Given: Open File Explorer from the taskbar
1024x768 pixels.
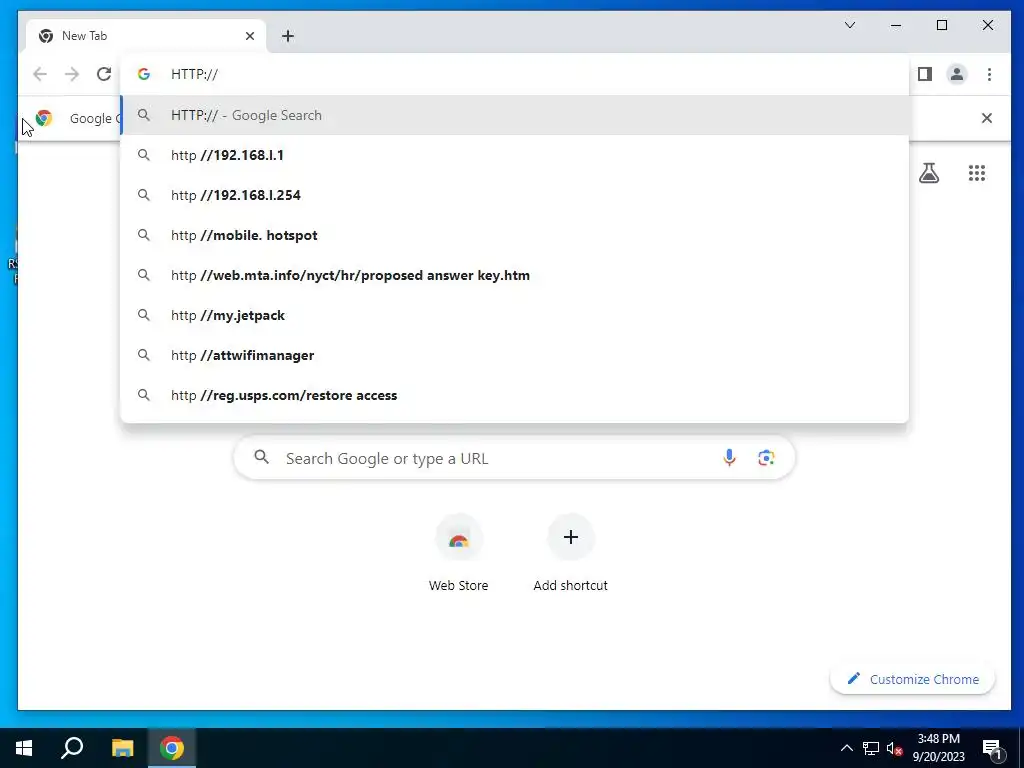Looking at the screenshot, I should click(x=122, y=748).
